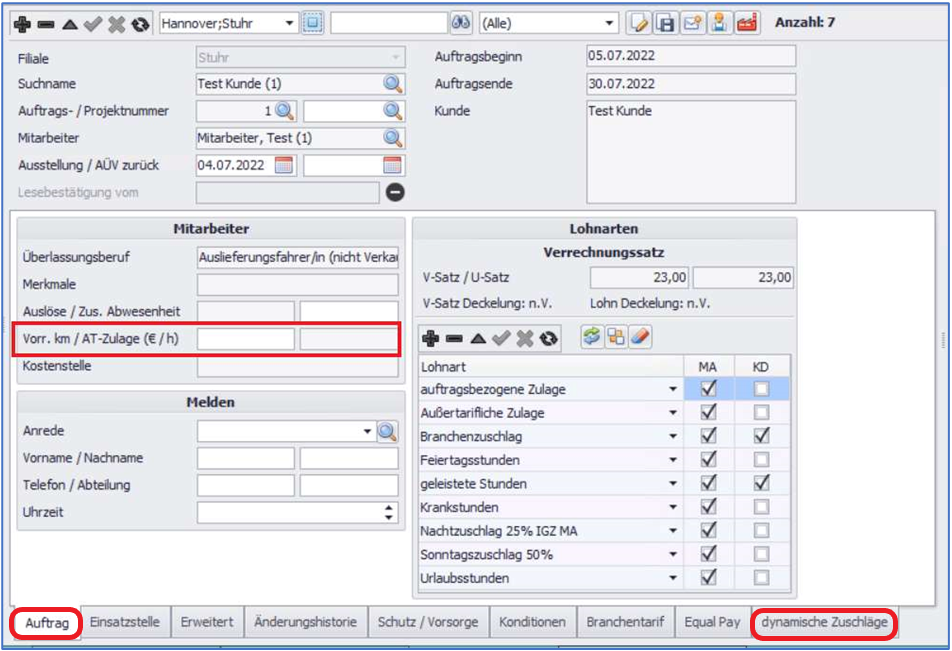Click the plus icon above the Lohnart table

(x=430, y=339)
